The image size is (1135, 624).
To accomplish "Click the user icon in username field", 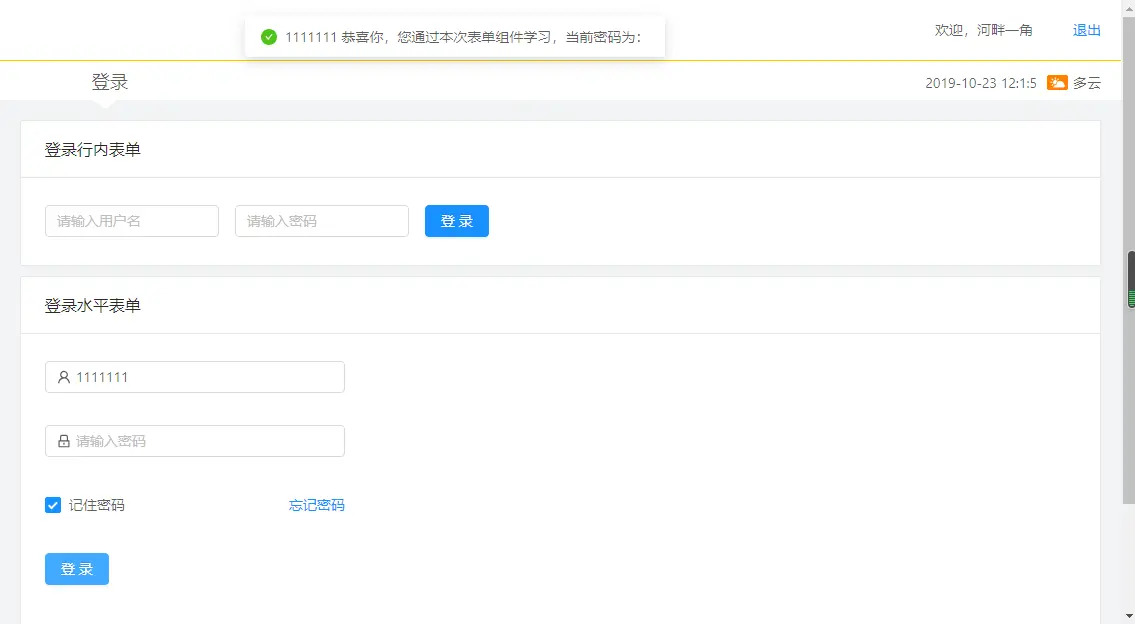I will coord(64,377).
